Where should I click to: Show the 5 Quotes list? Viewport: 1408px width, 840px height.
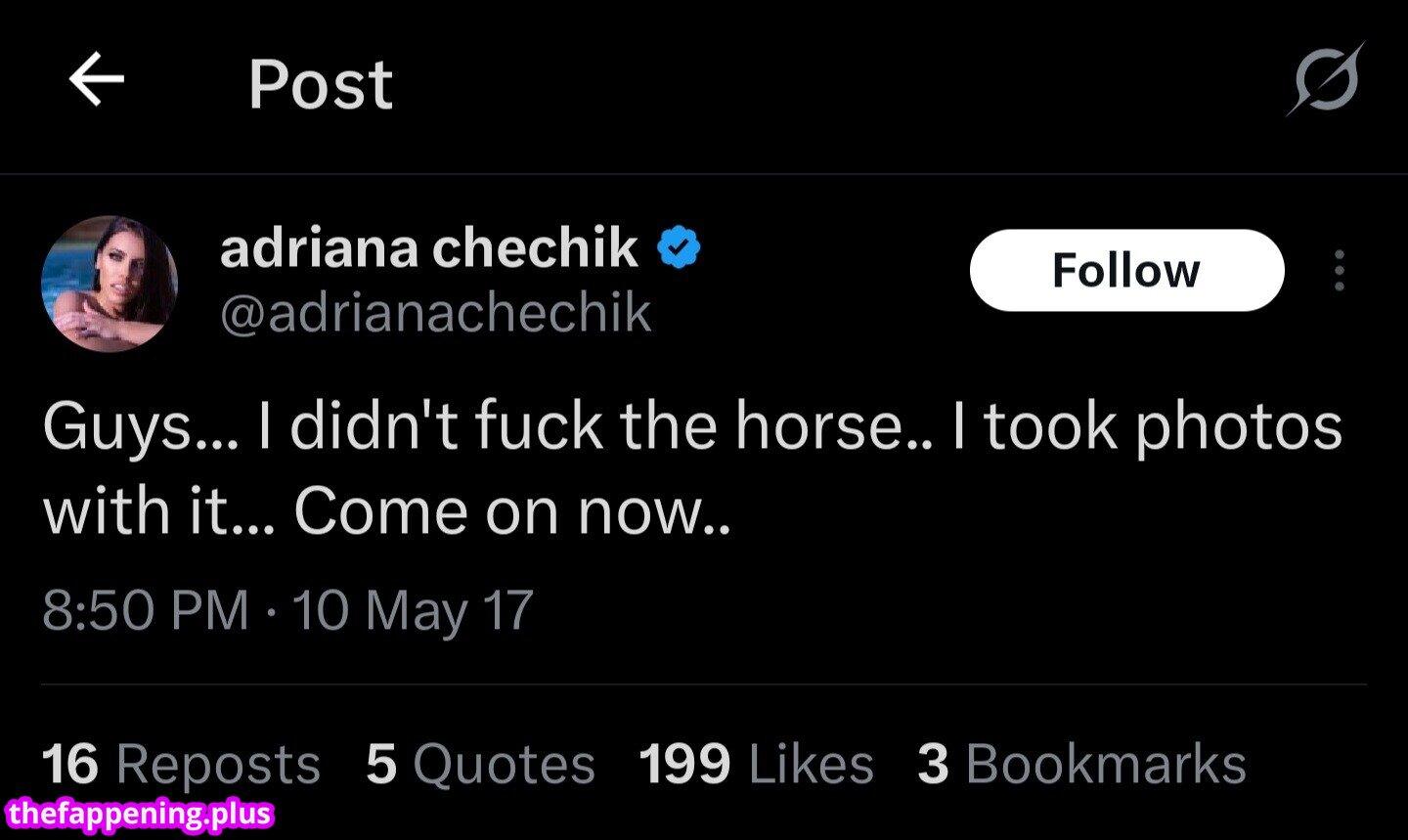(480, 764)
